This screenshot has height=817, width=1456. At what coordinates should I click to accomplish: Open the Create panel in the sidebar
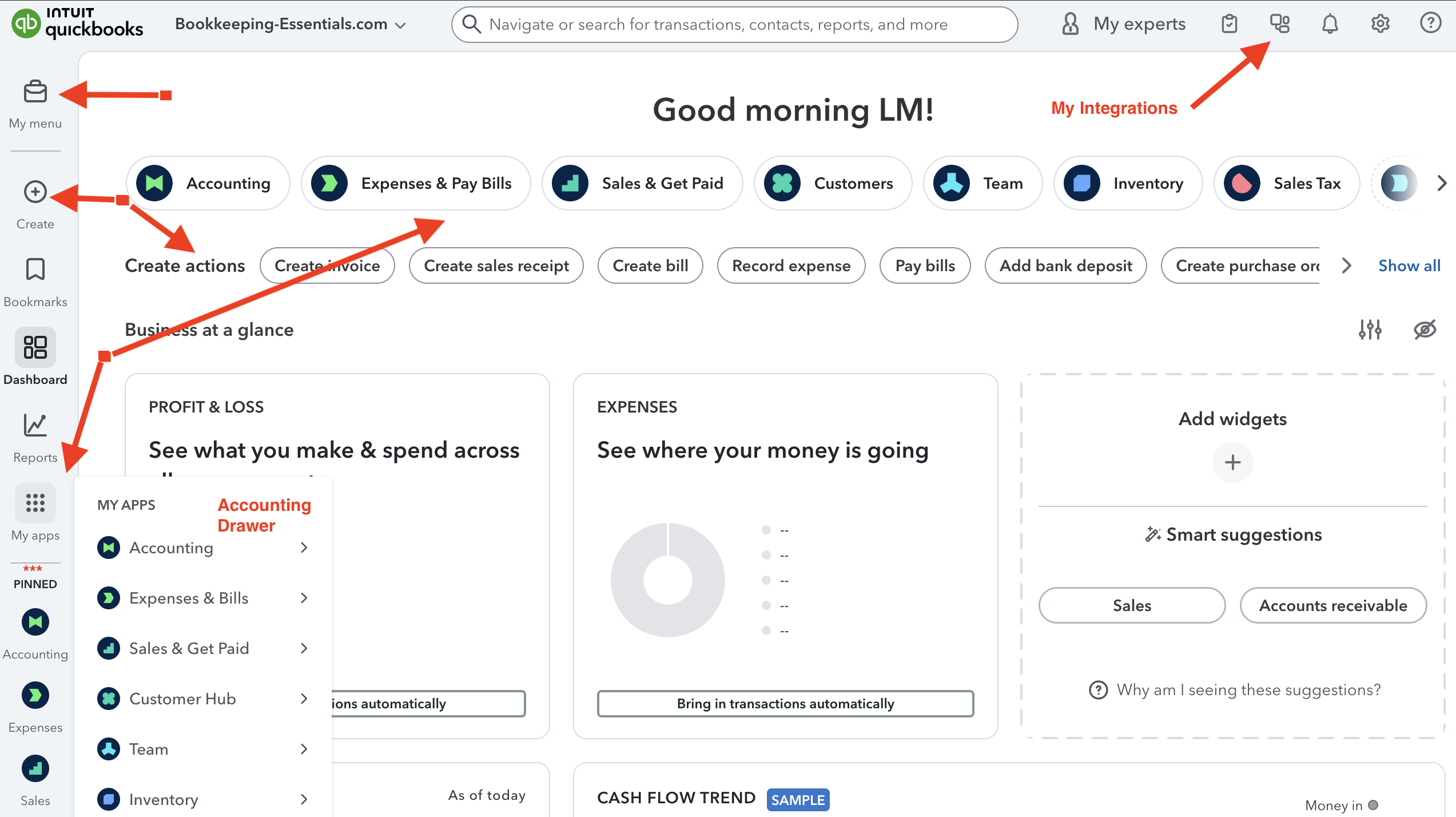click(x=34, y=192)
